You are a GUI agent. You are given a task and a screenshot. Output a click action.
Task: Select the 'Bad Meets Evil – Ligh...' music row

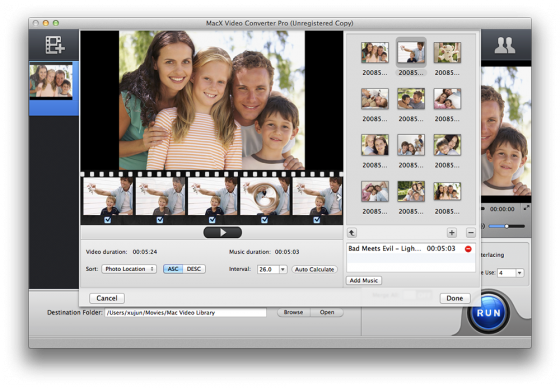tap(411, 249)
